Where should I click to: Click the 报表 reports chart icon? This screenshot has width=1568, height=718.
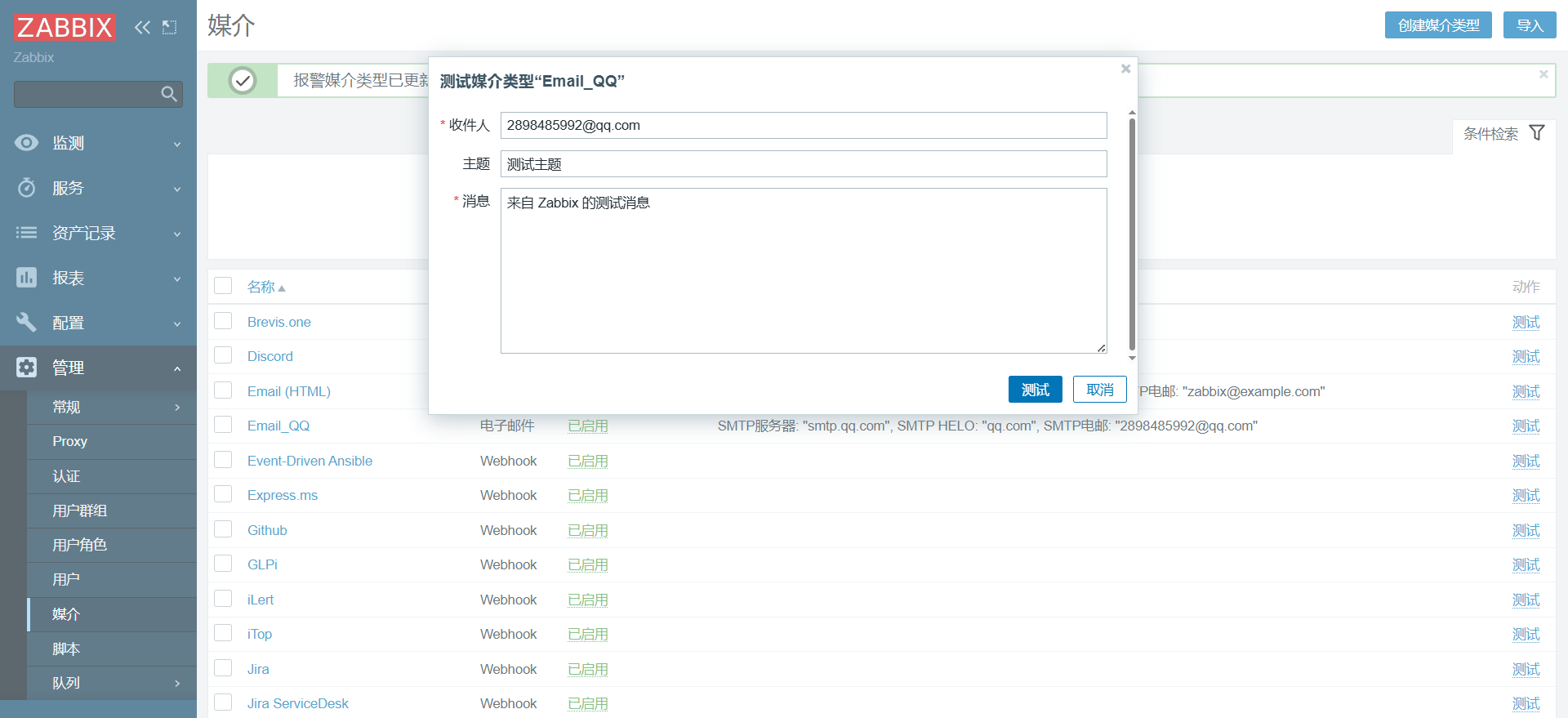coord(26,278)
